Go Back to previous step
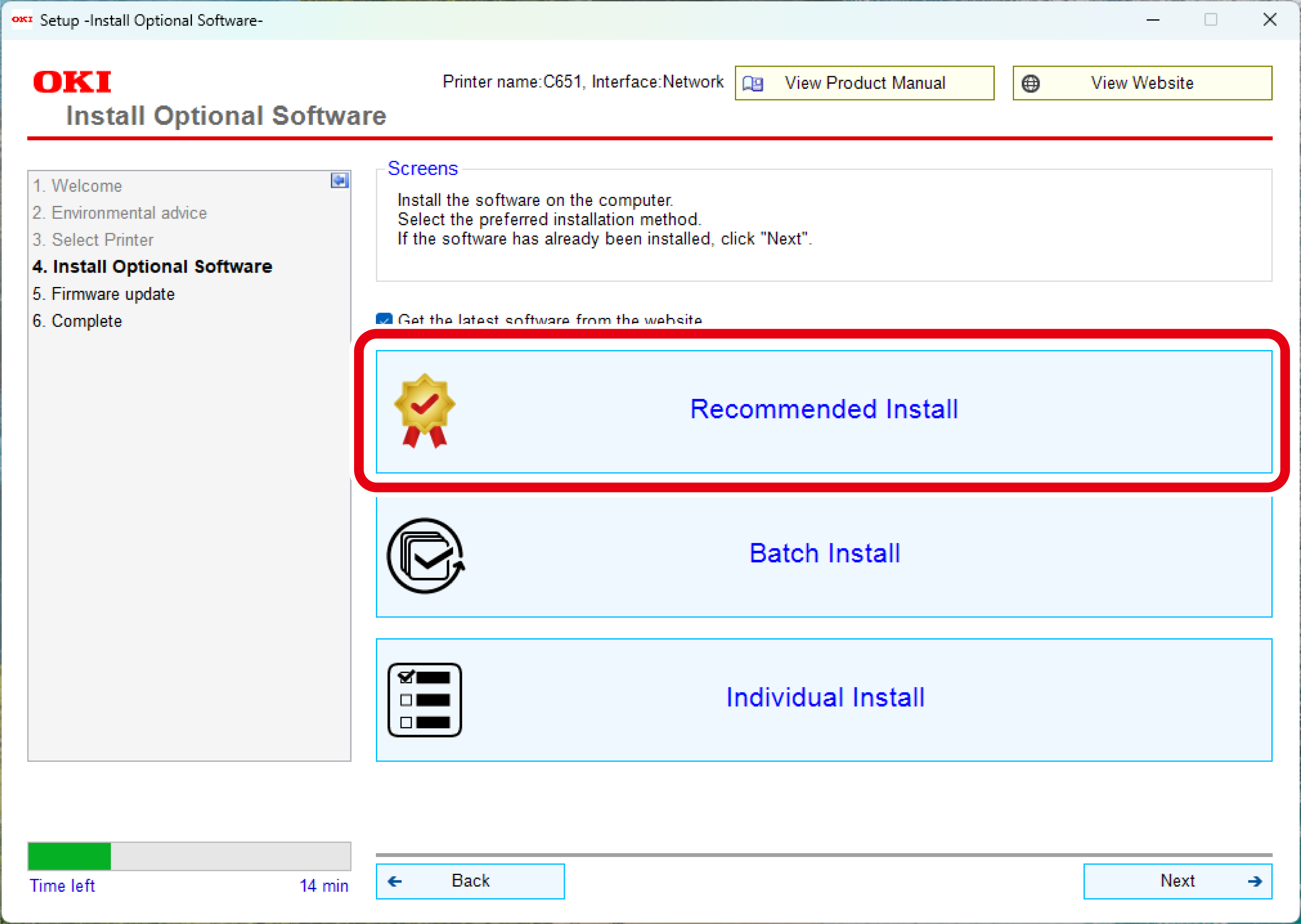Image resolution: width=1301 pixels, height=924 pixels. coord(470,881)
